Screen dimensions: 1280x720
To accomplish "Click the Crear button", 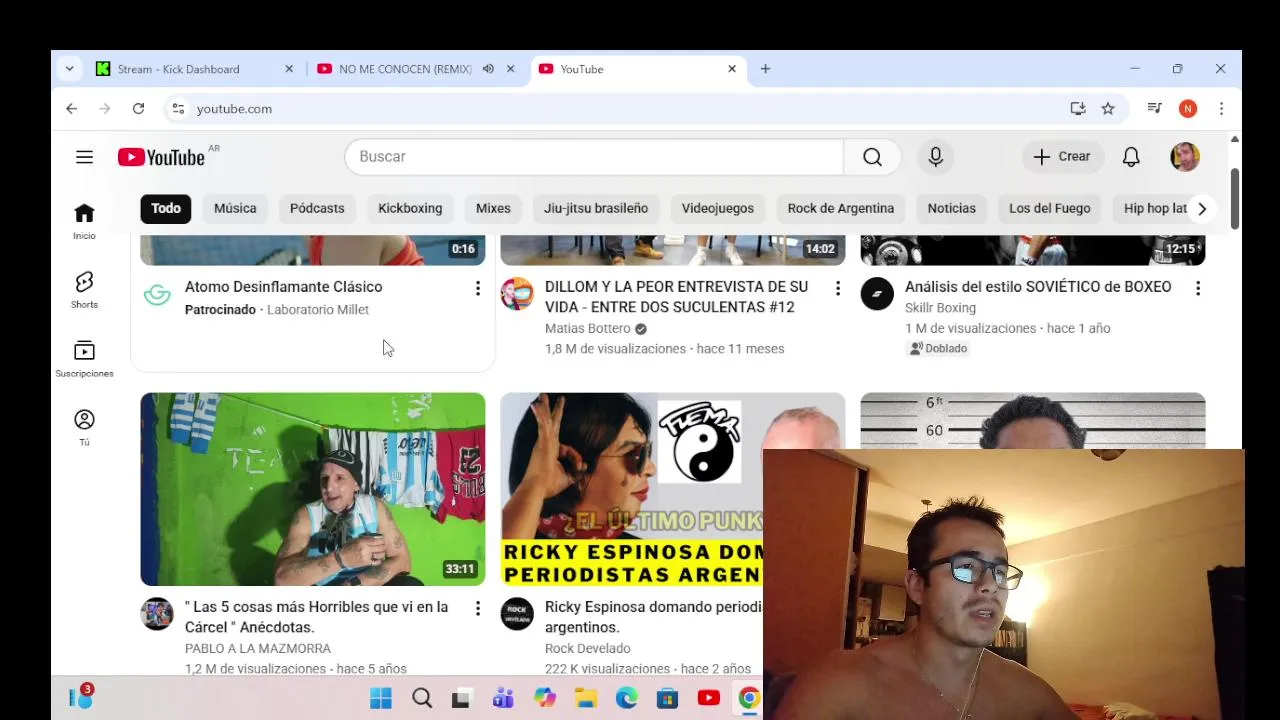I will point(1062,157).
